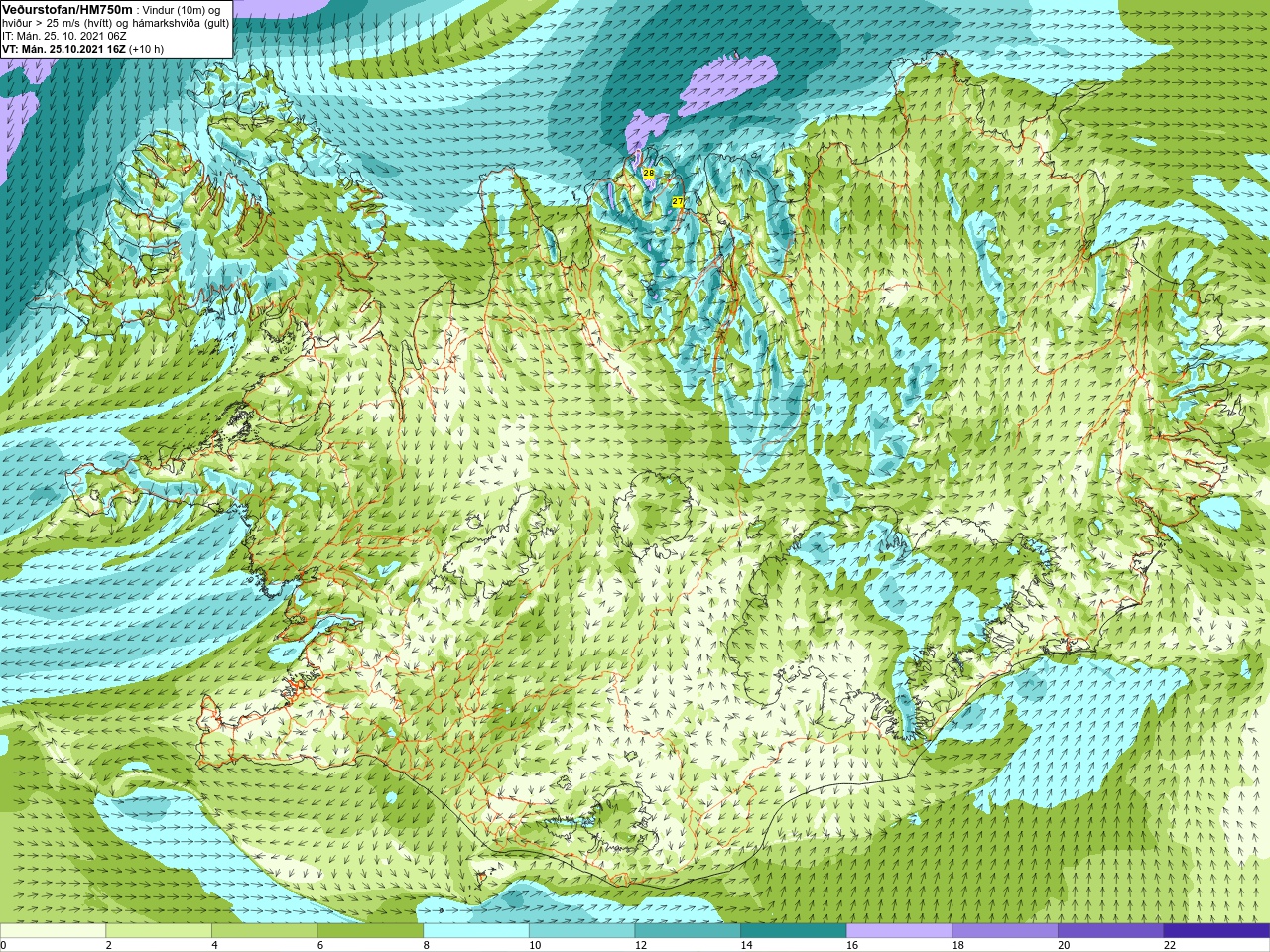Click the yellow gust label 28
Image resolution: width=1270 pixels, height=952 pixels.
[x=648, y=173]
